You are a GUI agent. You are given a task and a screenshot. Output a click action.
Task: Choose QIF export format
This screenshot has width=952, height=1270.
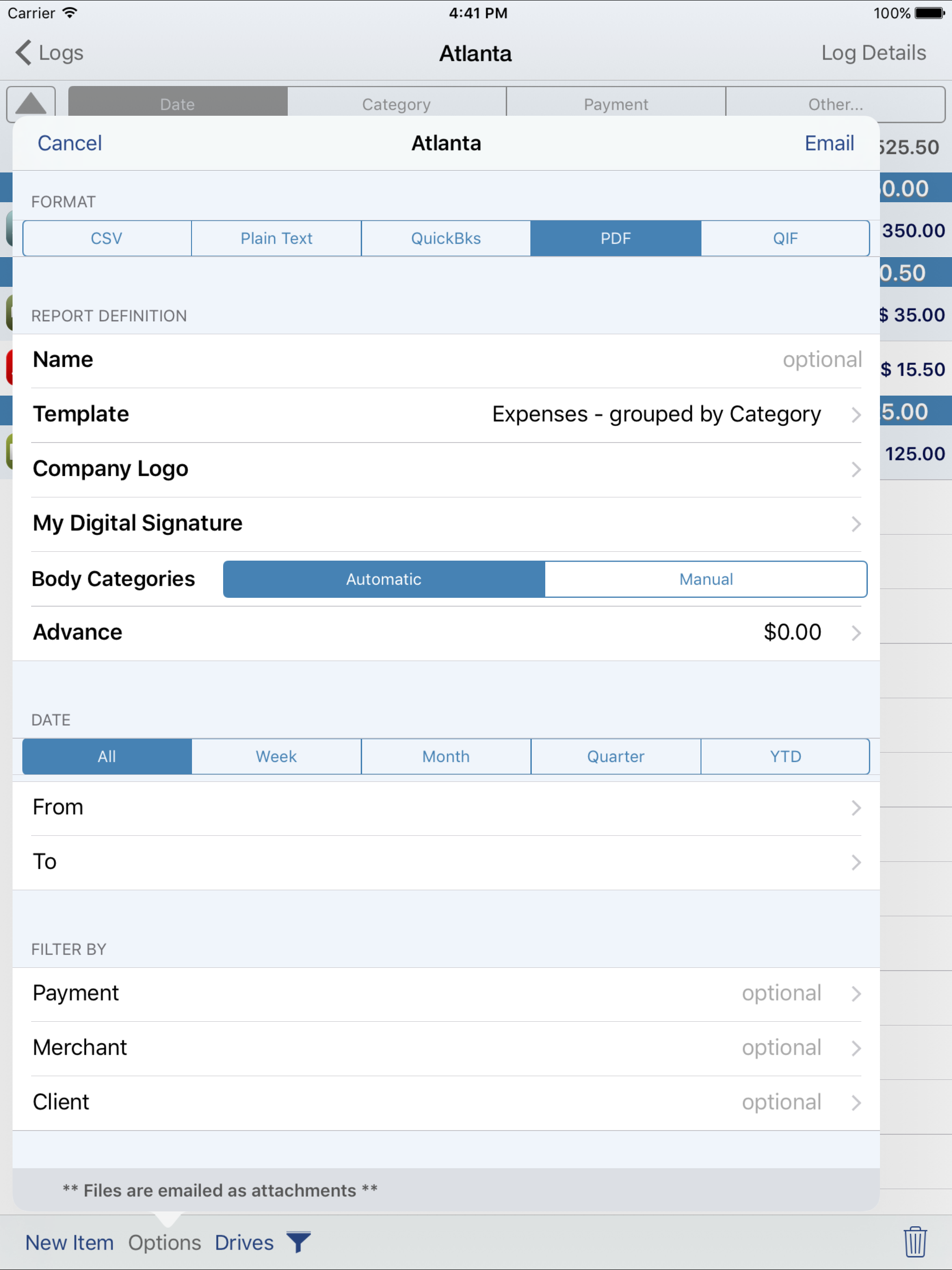click(x=786, y=238)
